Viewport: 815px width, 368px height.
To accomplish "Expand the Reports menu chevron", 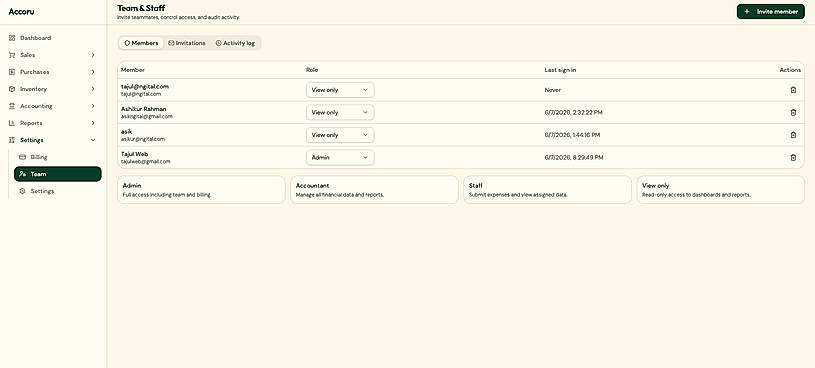I will [x=93, y=123].
